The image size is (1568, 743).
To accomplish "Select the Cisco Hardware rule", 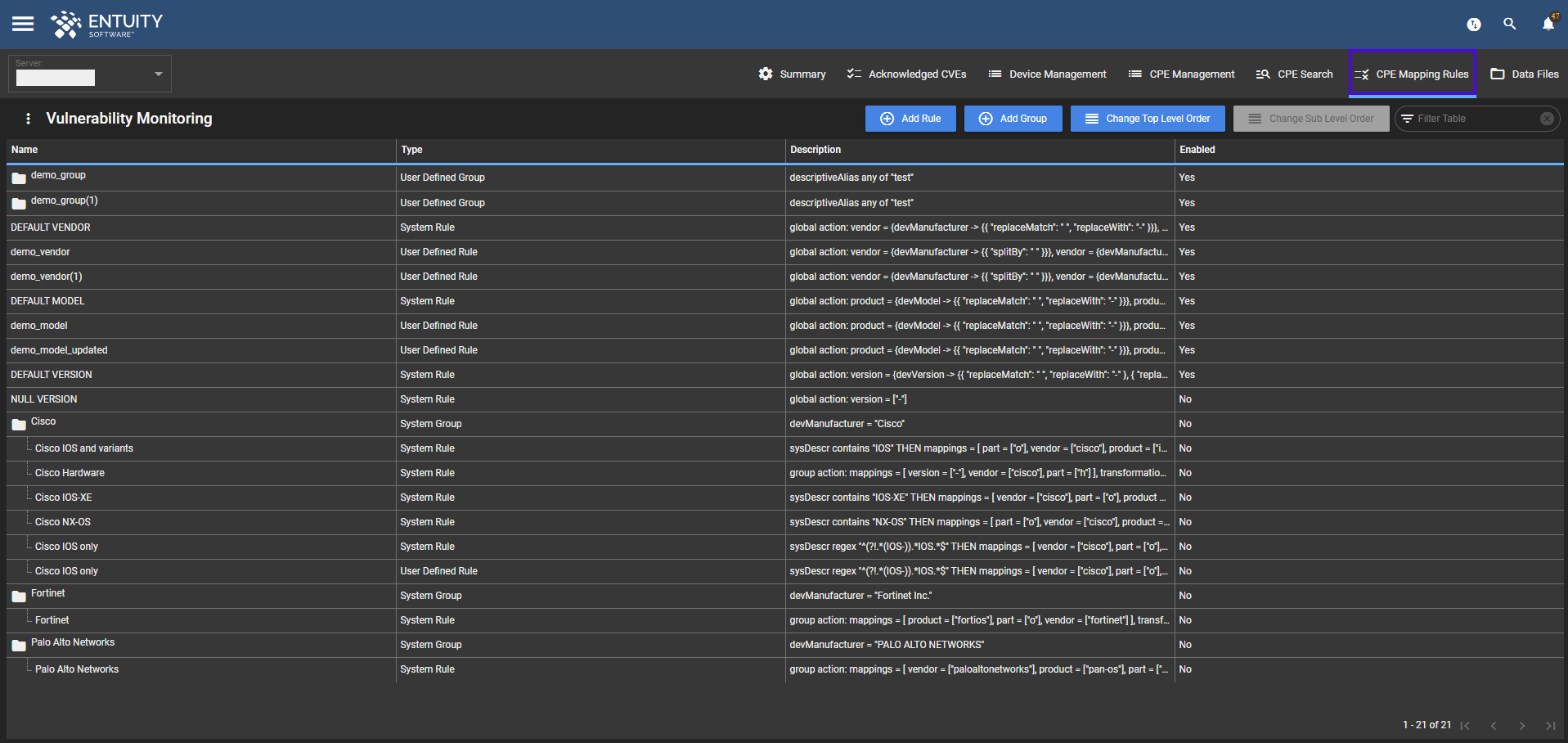I will [x=70, y=473].
